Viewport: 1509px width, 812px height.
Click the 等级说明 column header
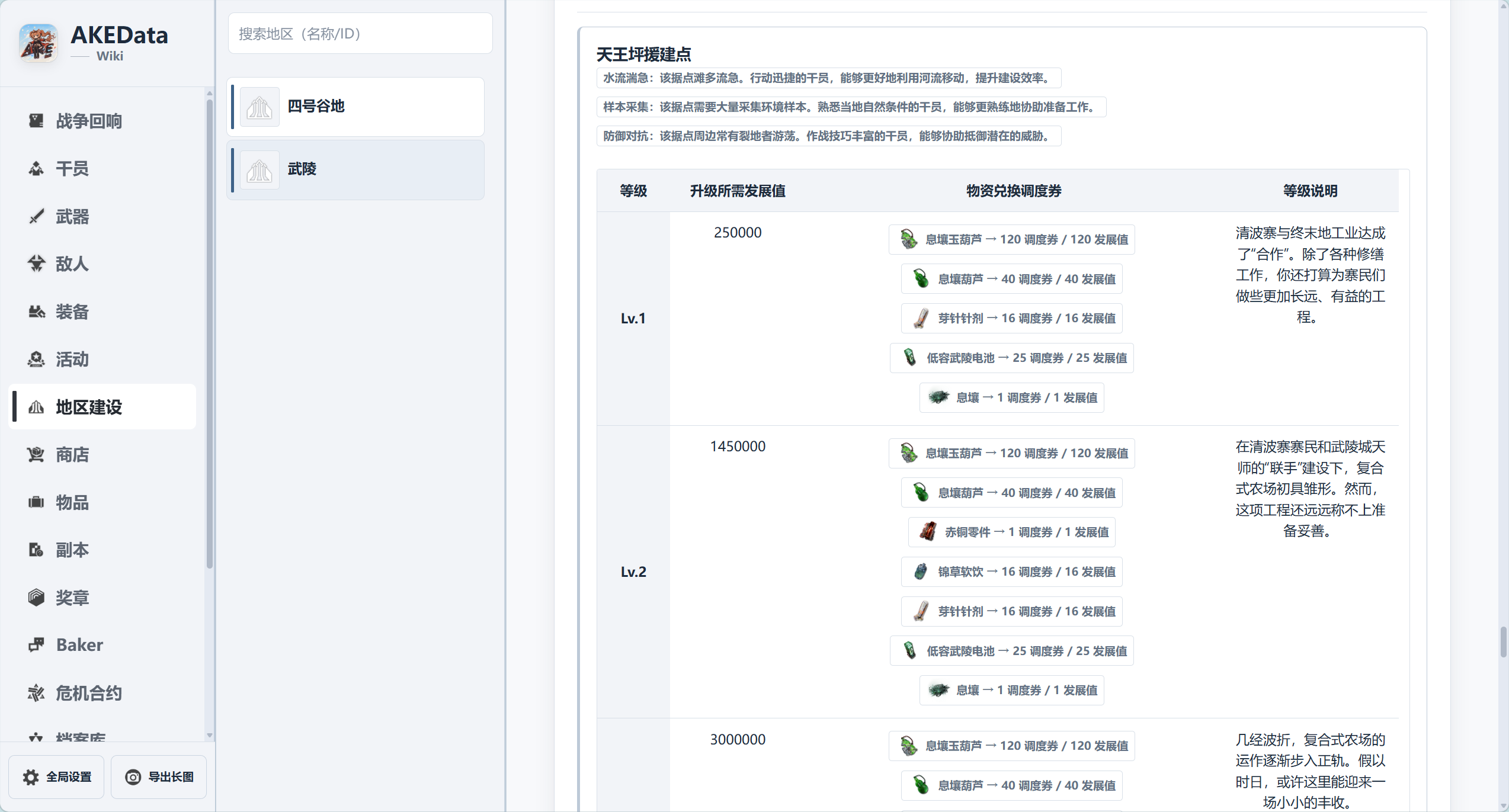point(1310,191)
